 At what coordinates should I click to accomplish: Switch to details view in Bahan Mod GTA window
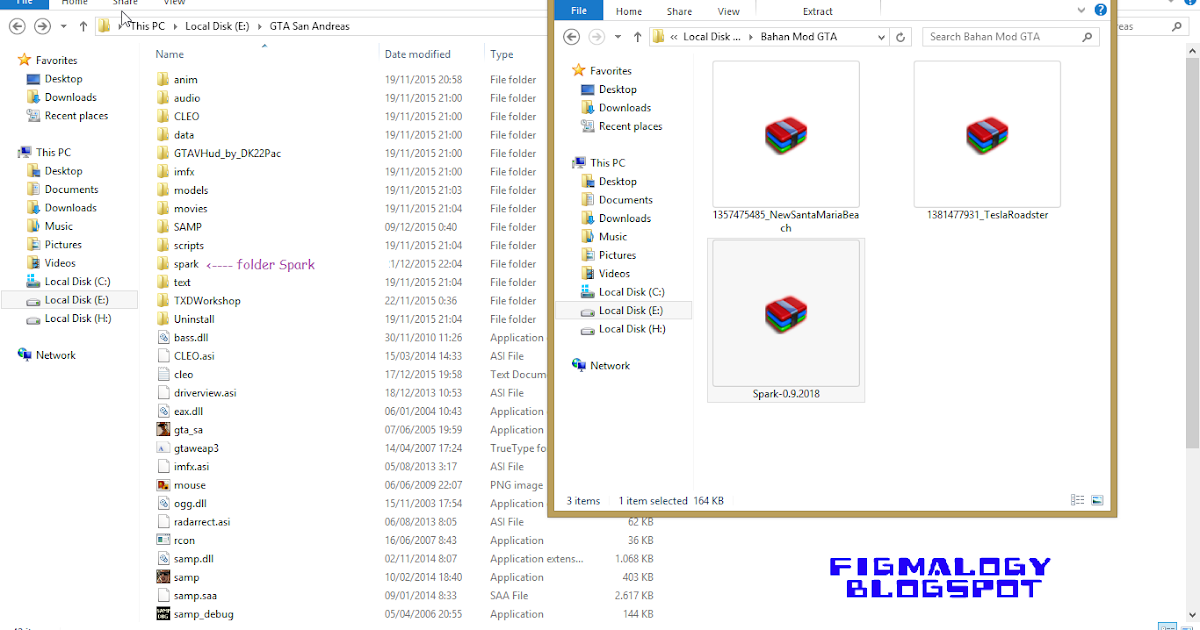pyautogui.click(x=1077, y=500)
